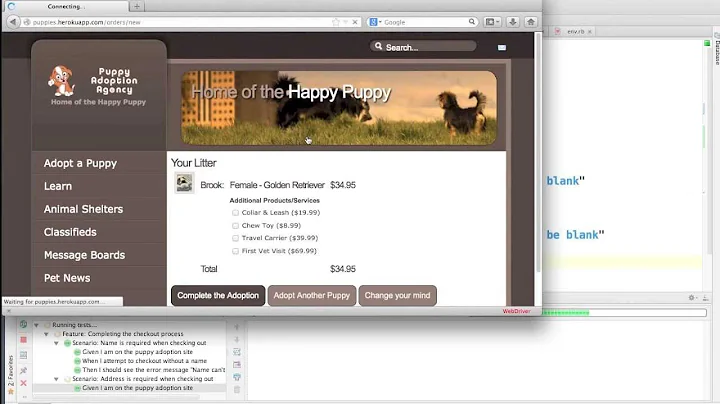
Task: Open the Database side panel tab
Action: pos(716,50)
